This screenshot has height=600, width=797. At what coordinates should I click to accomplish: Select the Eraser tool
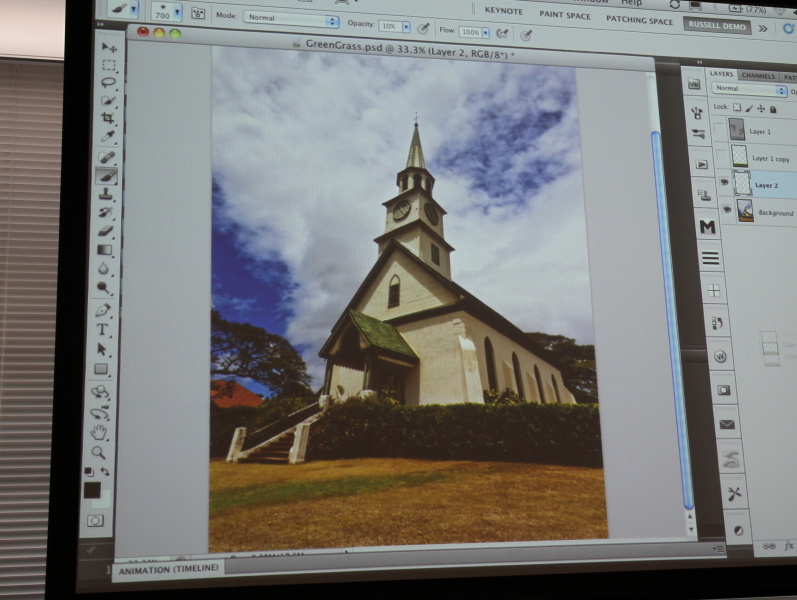pos(105,231)
